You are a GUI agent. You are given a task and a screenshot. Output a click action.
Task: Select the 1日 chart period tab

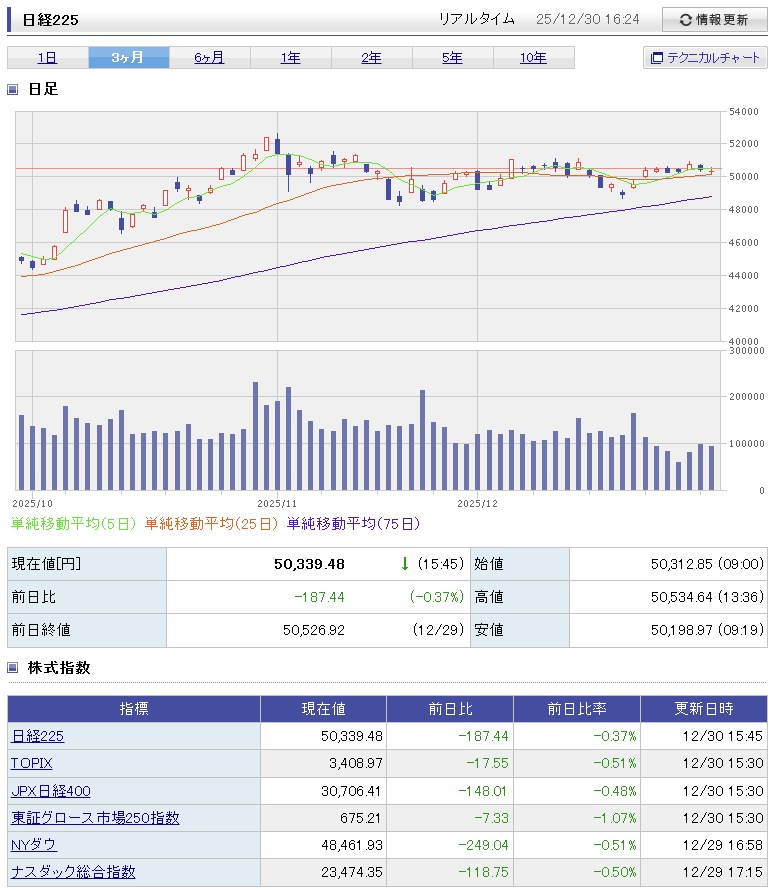[47, 58]
